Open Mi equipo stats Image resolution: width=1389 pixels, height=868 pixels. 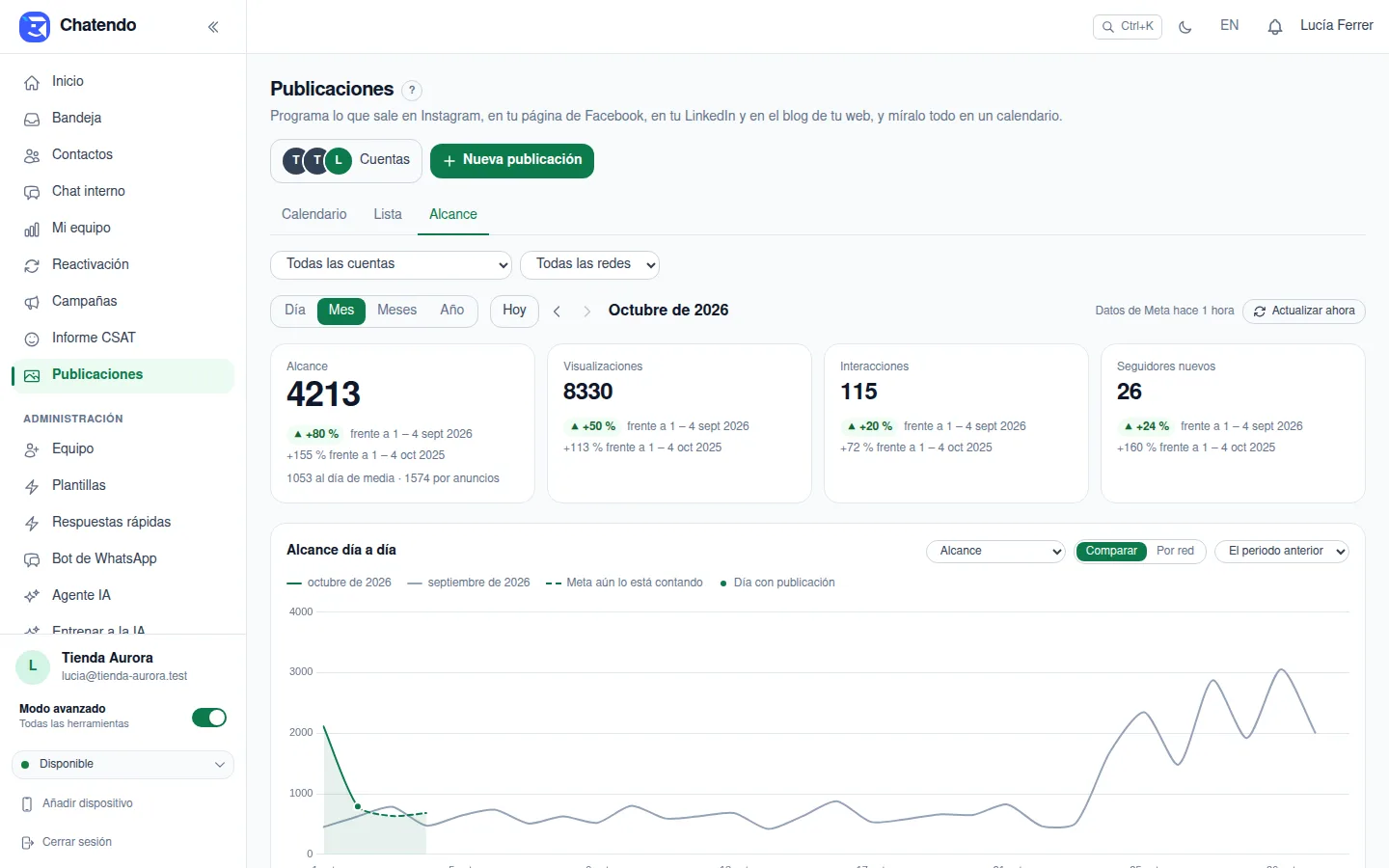click(123, 229)
